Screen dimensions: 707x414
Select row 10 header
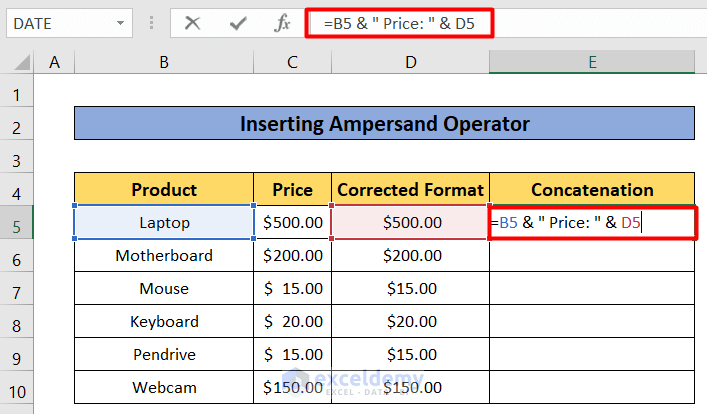pyautogui.click(x=17, y=387)
